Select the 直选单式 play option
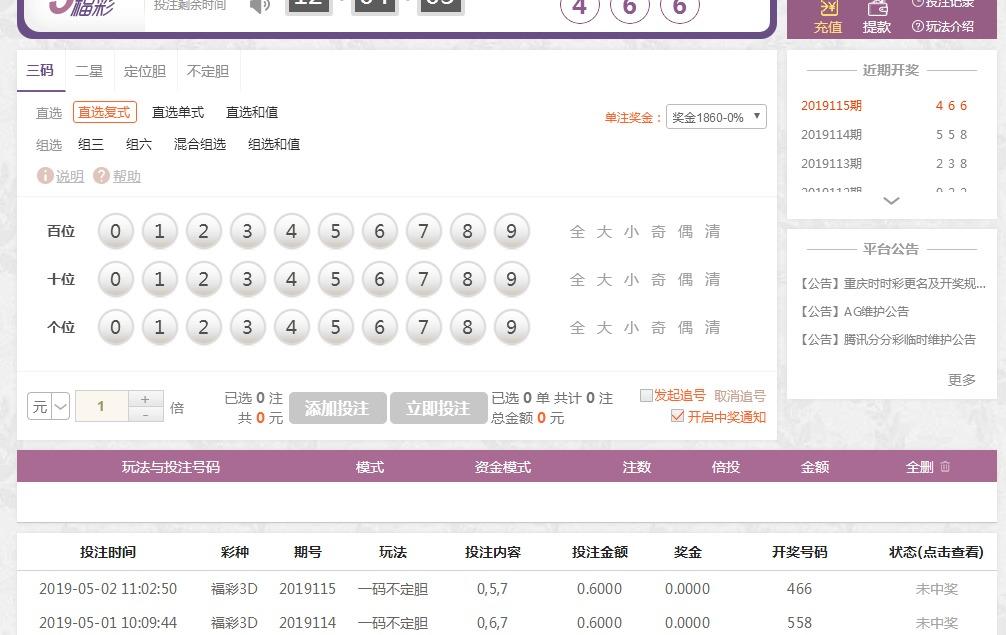The width and height of the screenshot is (1006, 635). pyautogui.click(x=178, y=113)
